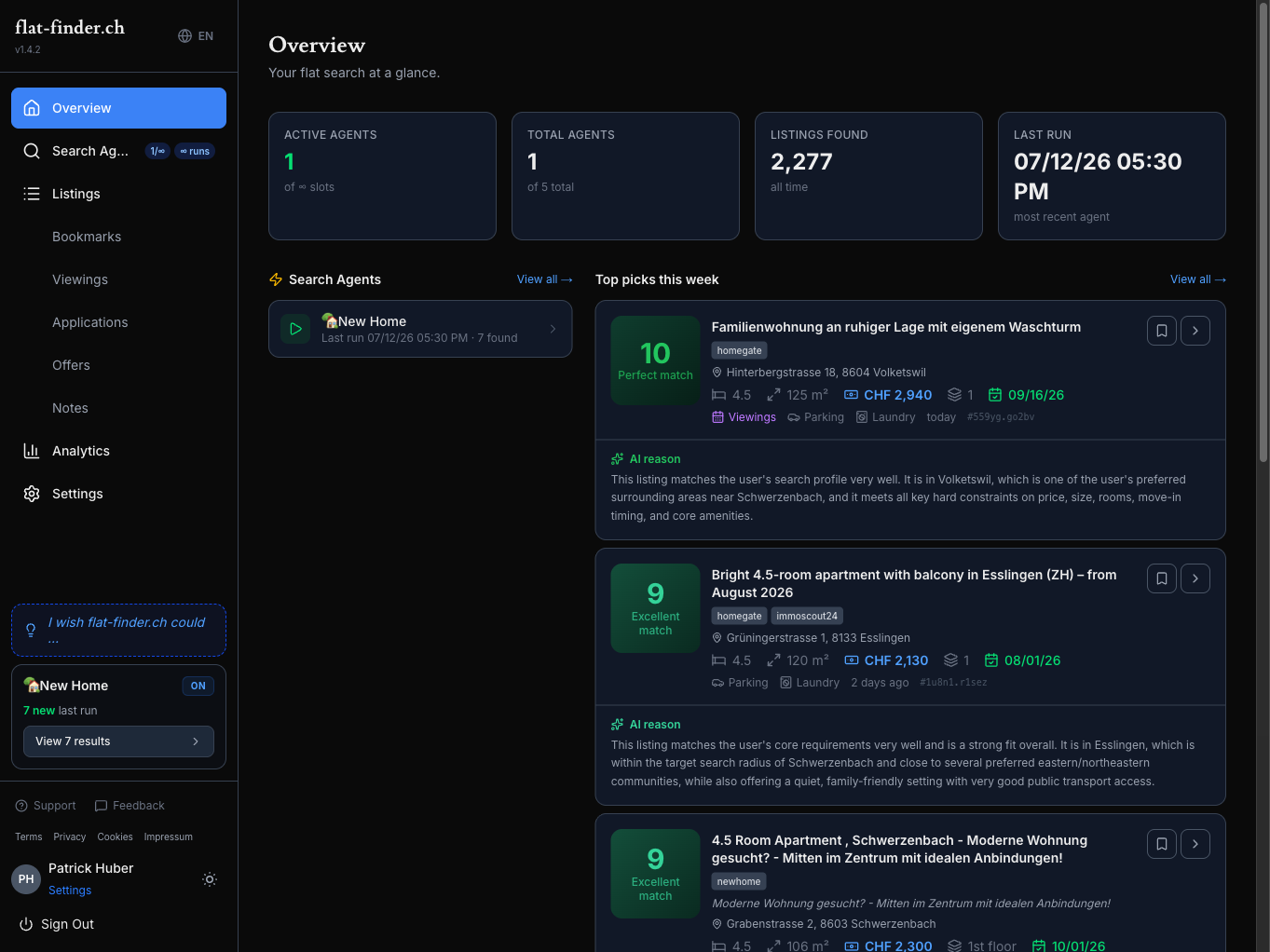
Task: Click the Total Agents stat card
Action: [x=625, y=176]
